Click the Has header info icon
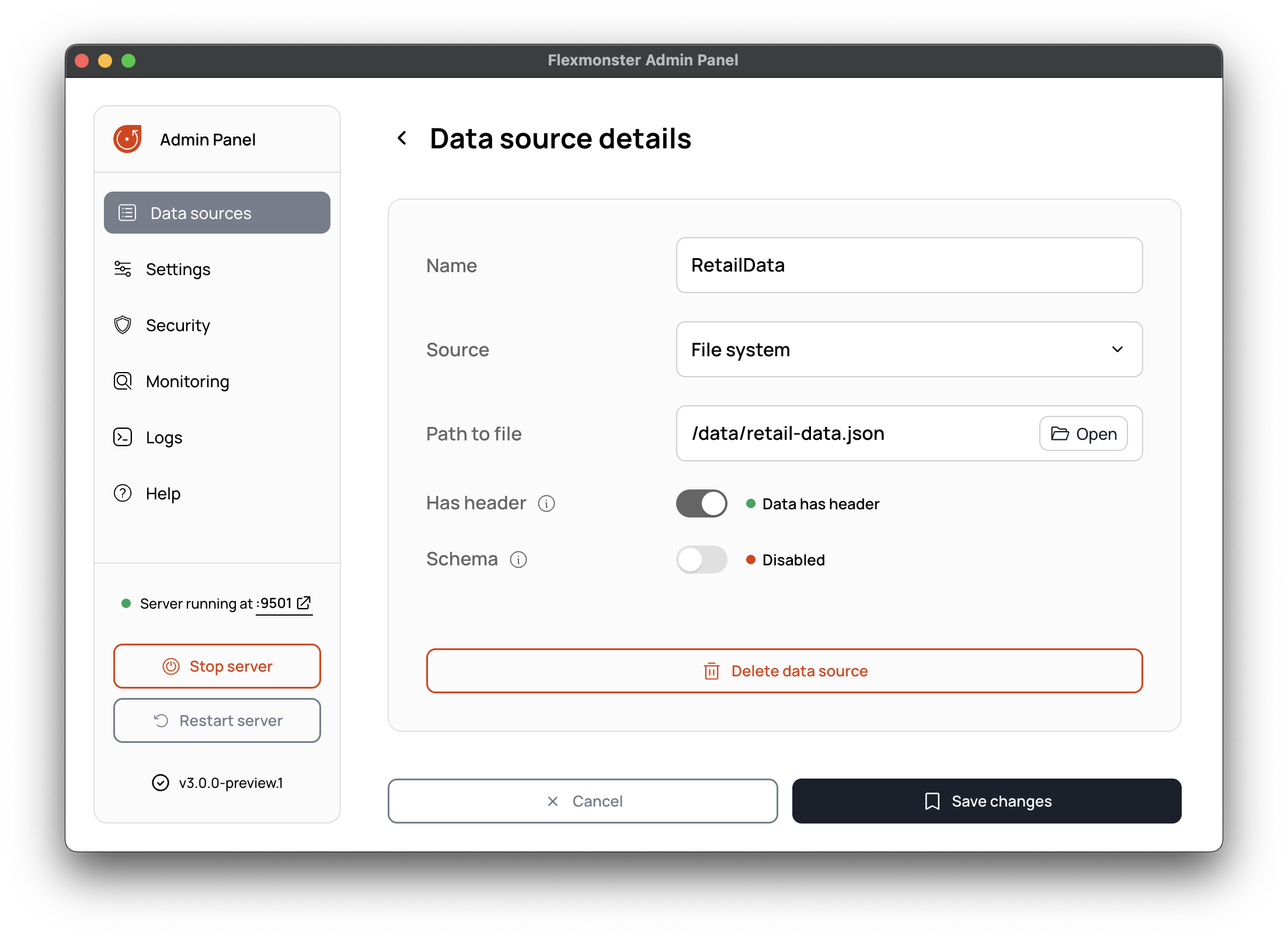Viewport: 1288px width, 938px height. (546, 503)
